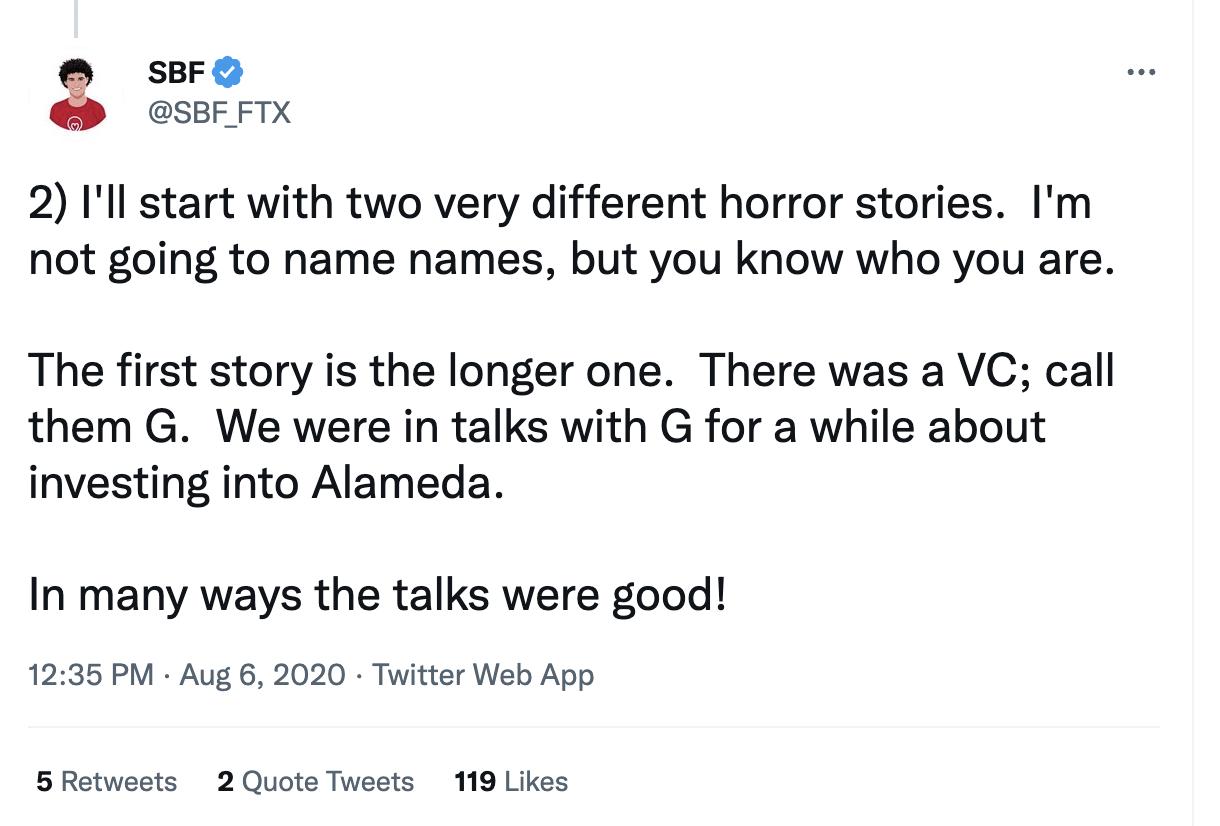
Task: Click the divider line below the timestamp
Action: [594, 727]
